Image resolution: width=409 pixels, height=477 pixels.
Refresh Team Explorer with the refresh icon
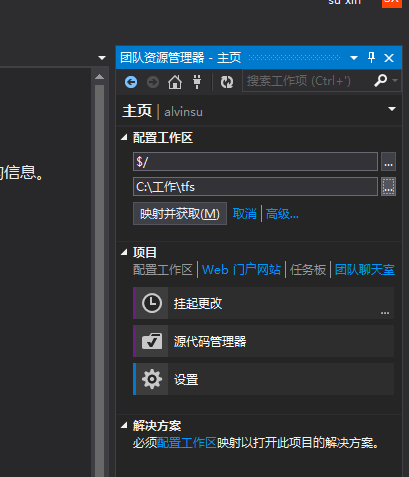[x=227, y=82]
